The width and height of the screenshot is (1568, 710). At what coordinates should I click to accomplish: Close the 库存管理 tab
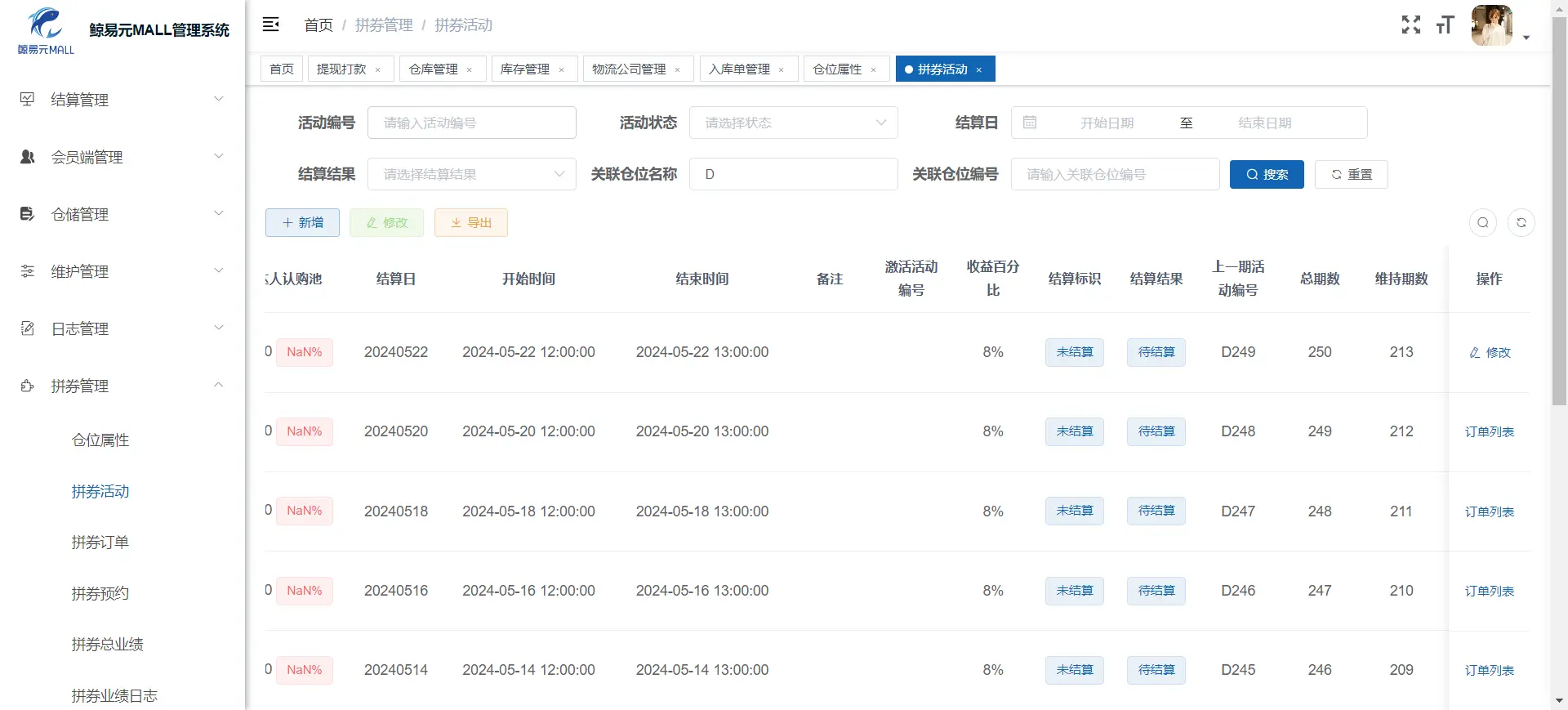[x=561, y=70]
